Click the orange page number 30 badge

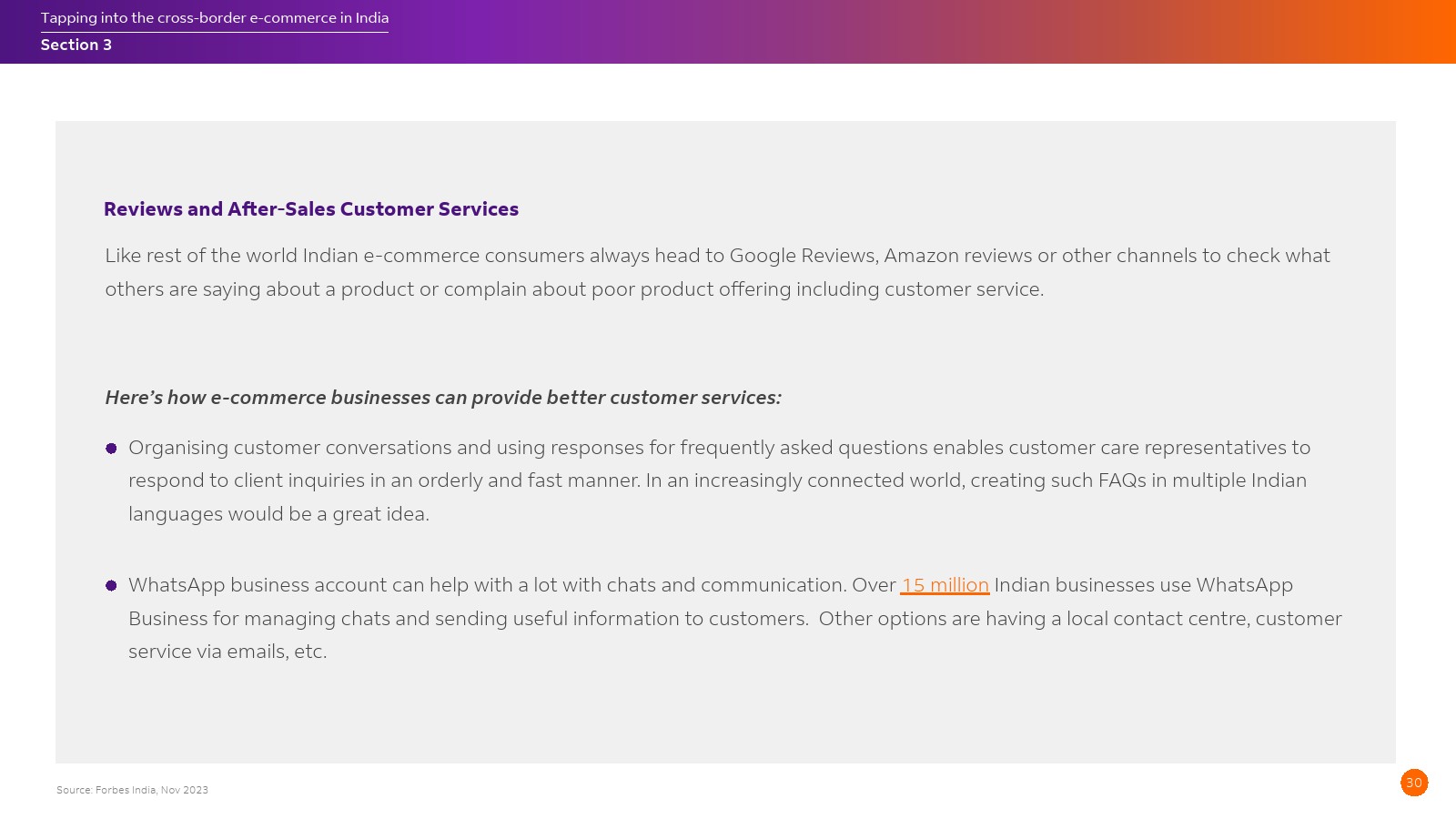1414,783
